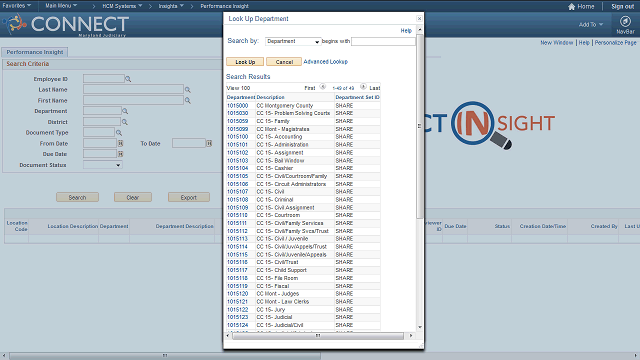This screenshot has height=360, width=640.
Task: Click Export button
Action: 189,197
